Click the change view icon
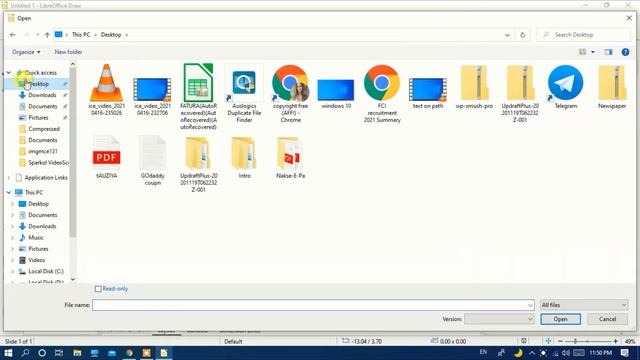This screenshot has height=360, width=640. pos(582,52)
